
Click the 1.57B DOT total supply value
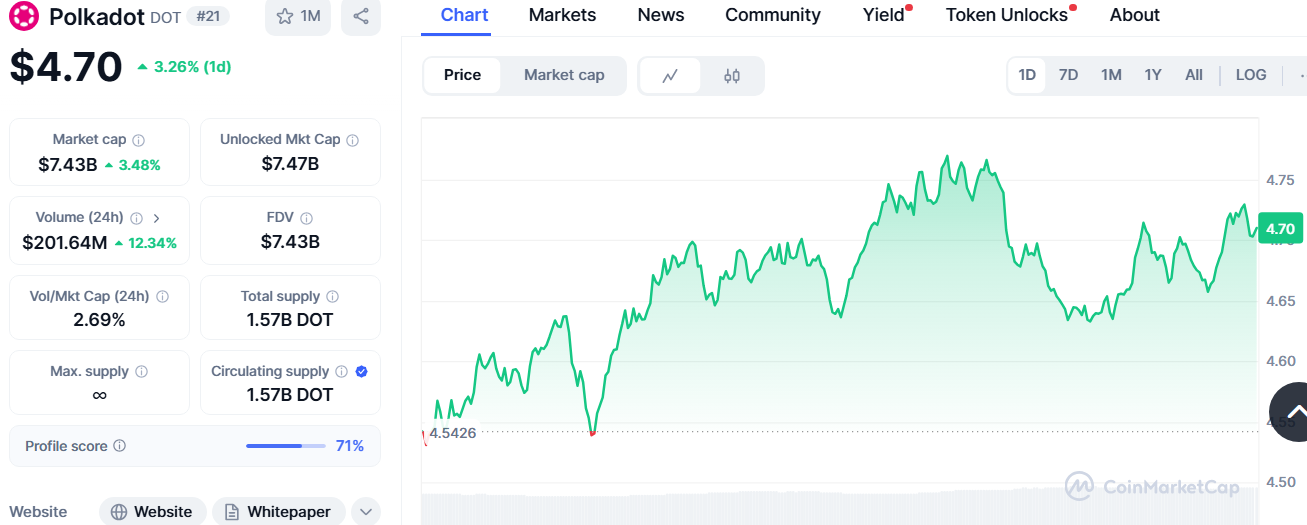[290, 320]
